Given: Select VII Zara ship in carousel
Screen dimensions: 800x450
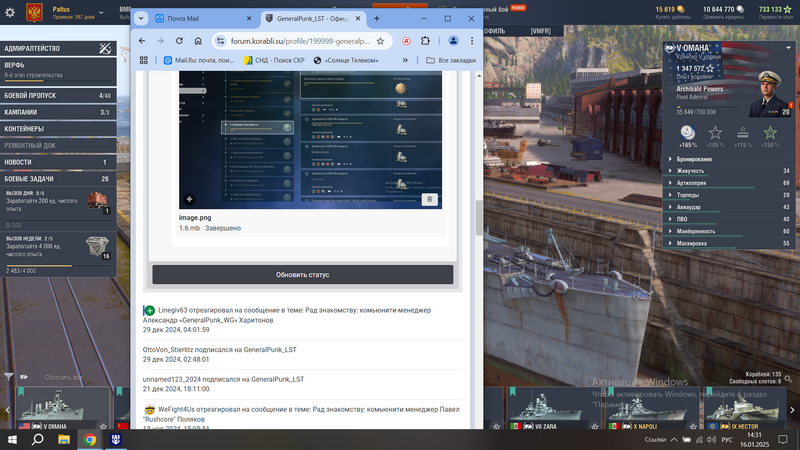Looking at the screenshot, I should click(x=553, y=408).
